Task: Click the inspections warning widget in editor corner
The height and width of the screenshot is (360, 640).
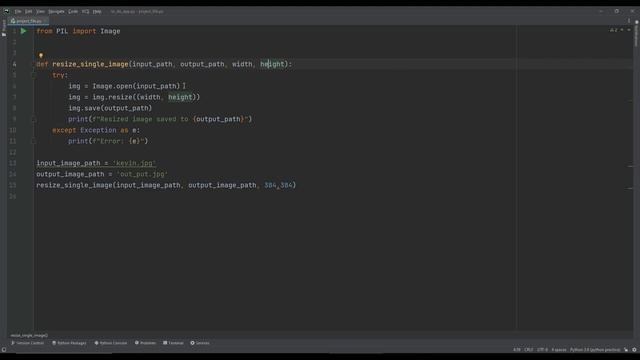Action: coord(613,30)
